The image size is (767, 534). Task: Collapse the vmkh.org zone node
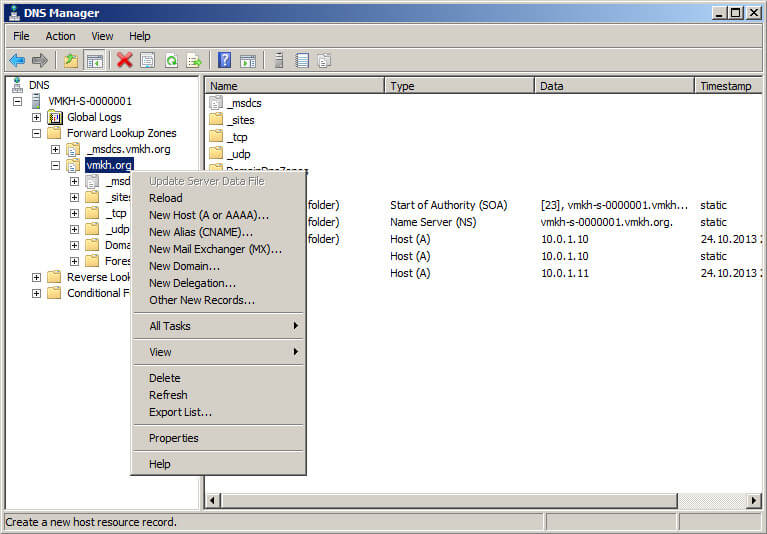[x=55, y=166]
